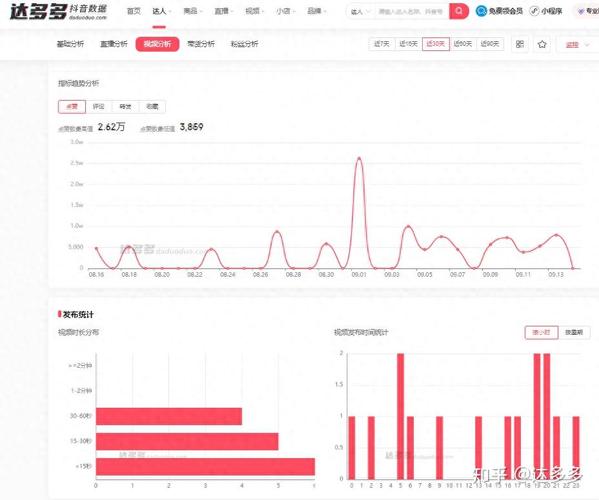Go to 首页 in top navigation
This screenshot has width=599, height=500.
133,11
